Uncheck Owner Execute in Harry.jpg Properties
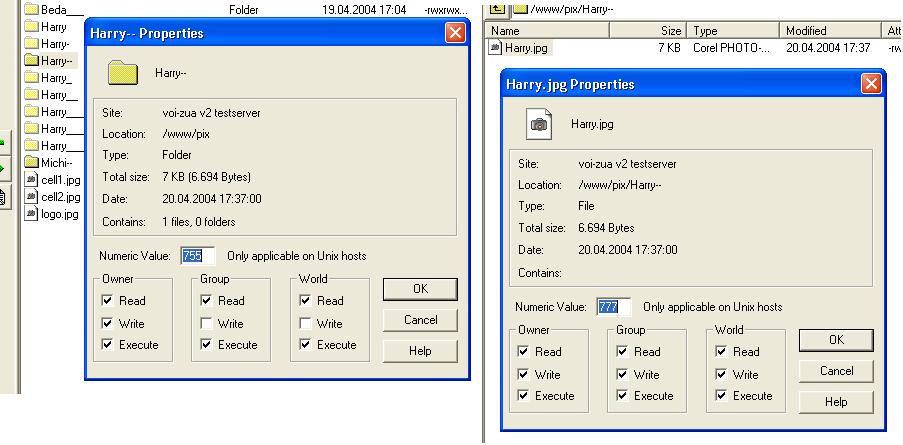Viewport: 903px width, 445px height. pos(524,396)
